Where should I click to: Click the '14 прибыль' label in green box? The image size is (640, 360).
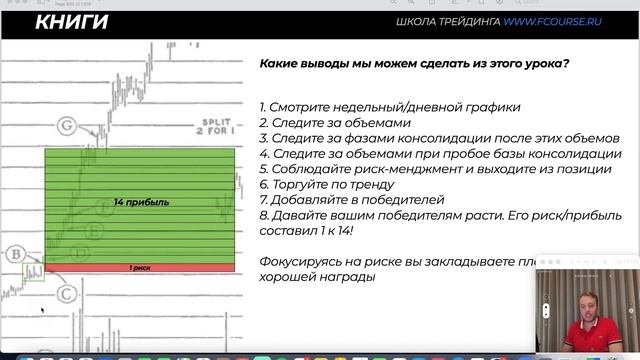[142, 202]
